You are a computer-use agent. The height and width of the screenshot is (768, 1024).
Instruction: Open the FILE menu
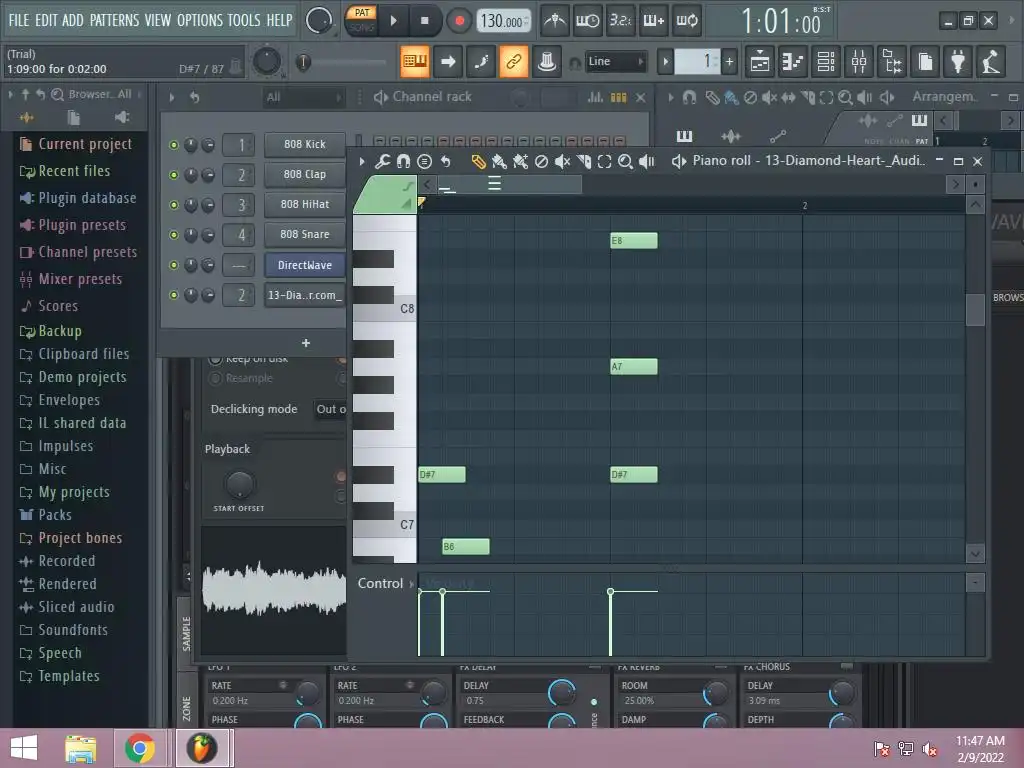[18, 20]
